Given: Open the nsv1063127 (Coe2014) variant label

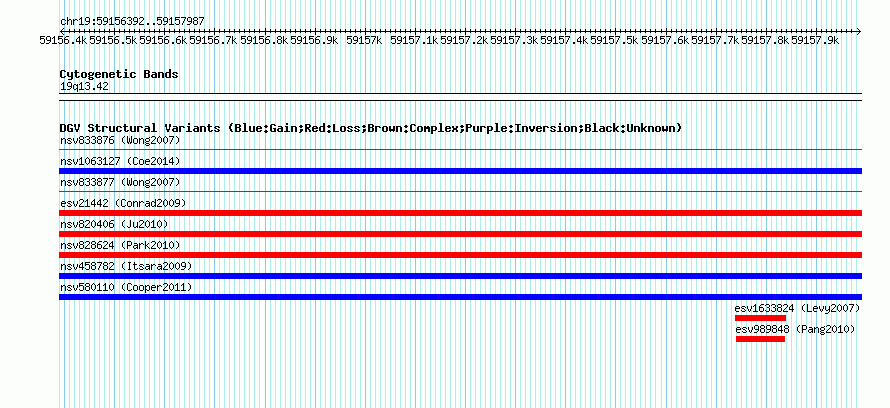Looking at the screenshot, I should coord(120,161).
